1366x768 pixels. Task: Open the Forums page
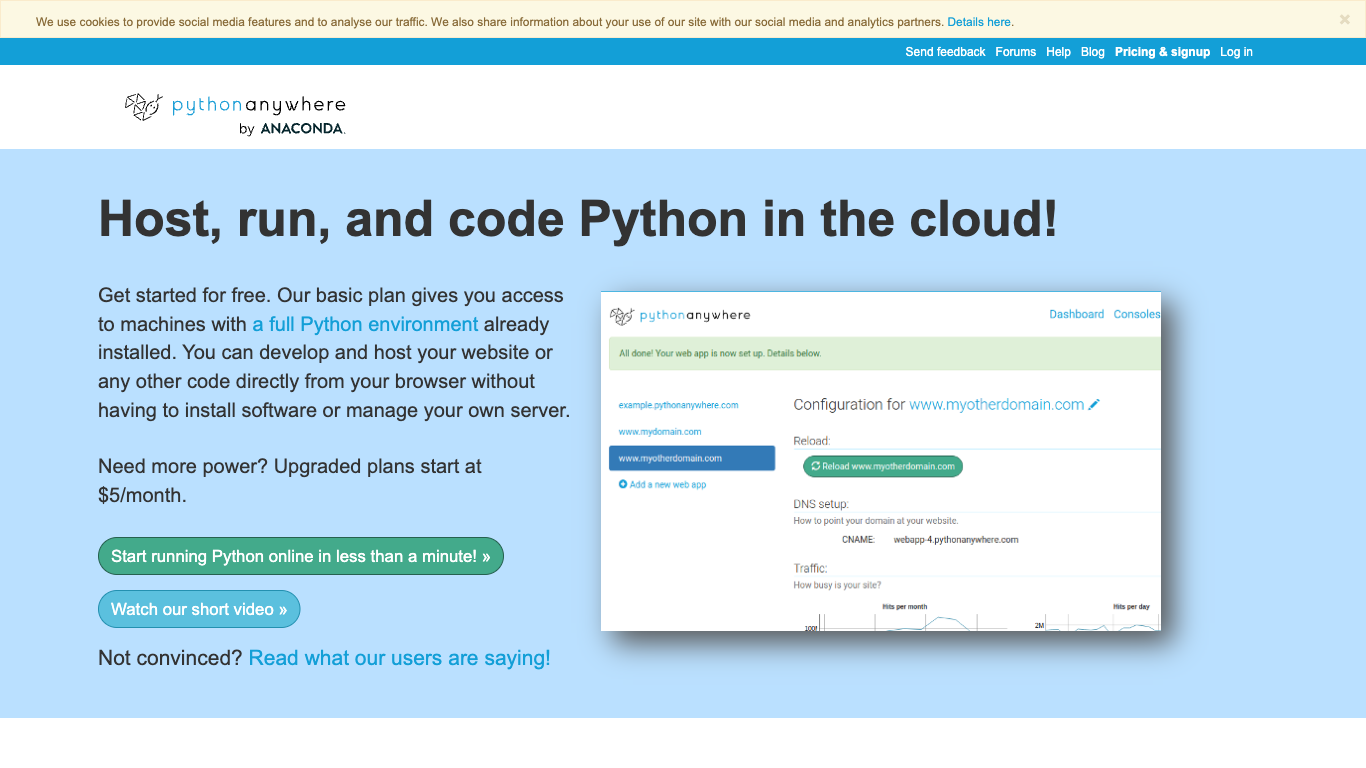click(x=1015, y=52)
